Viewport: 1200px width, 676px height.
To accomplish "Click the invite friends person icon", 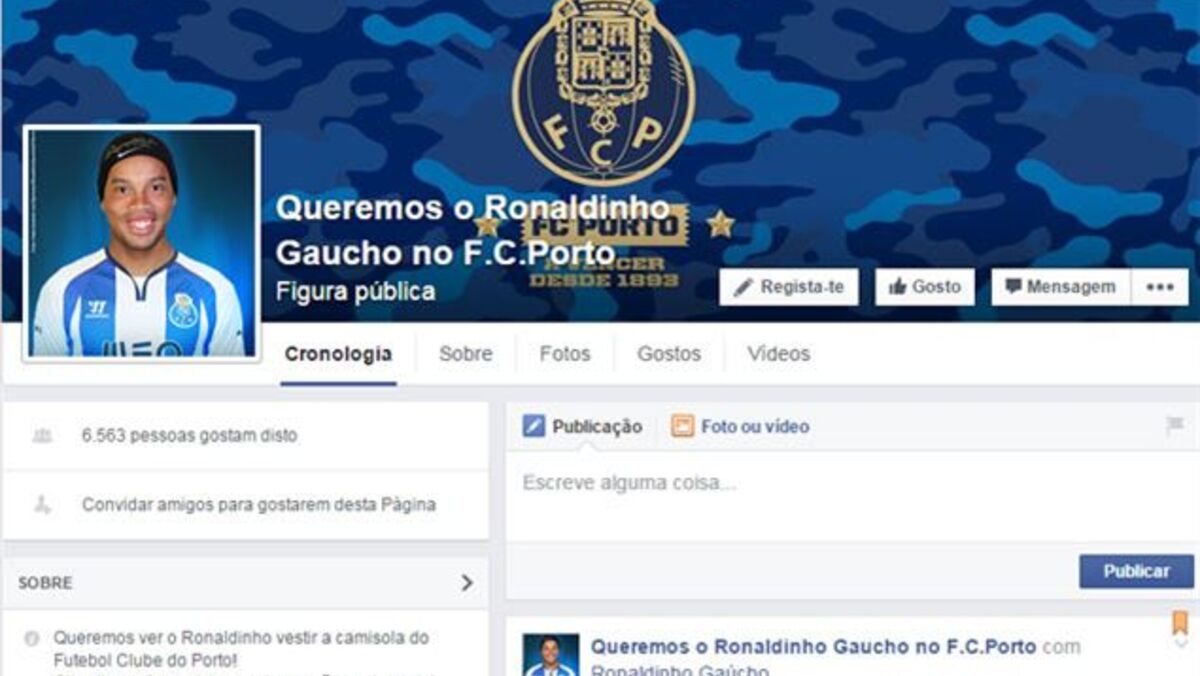I will (42, 505).
